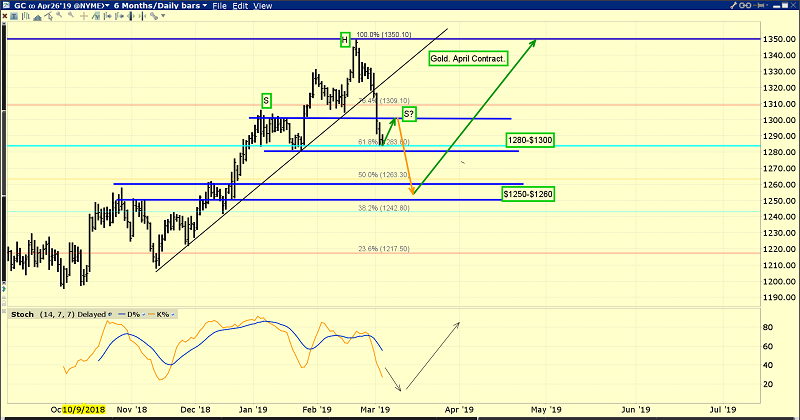Screen dimensions: 800x420
Task: Open the File menu
Action: 219,6
